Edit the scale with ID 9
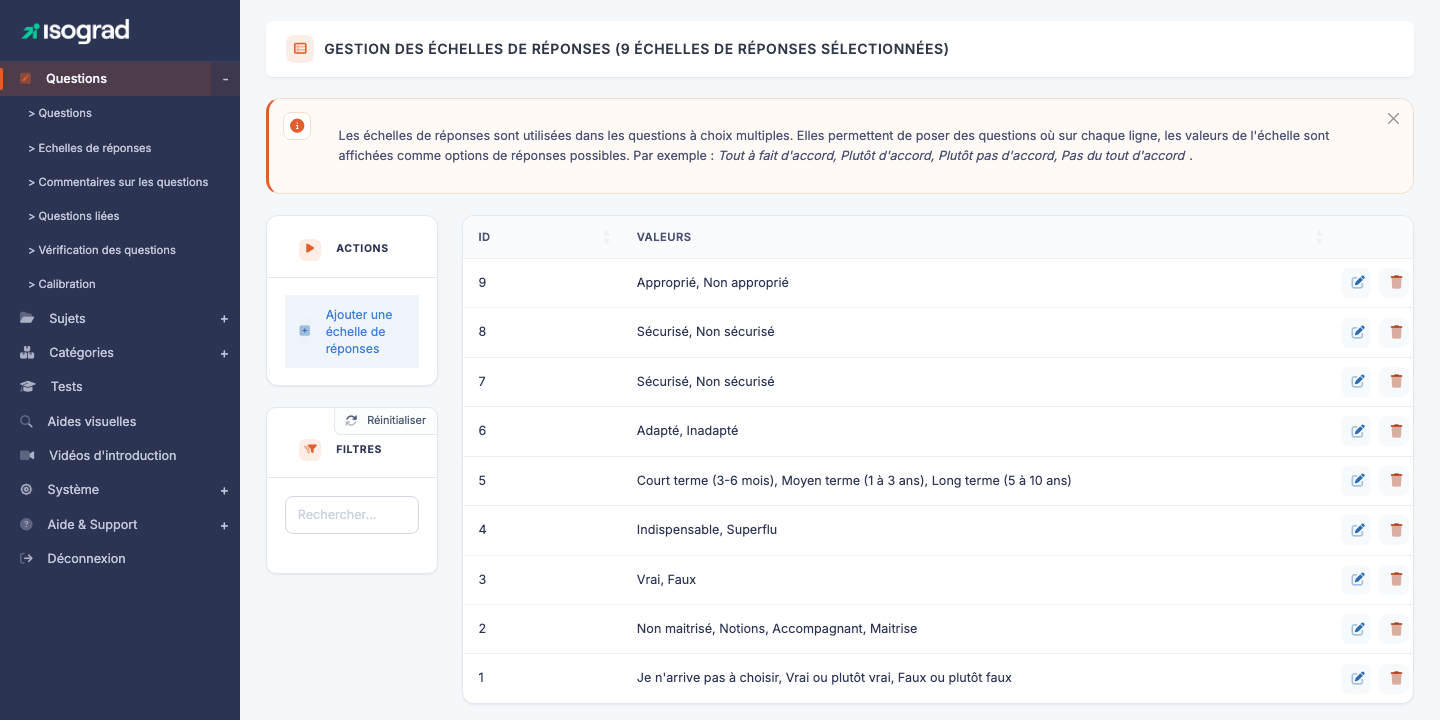The width and height of the screenshot is (1440, 720). (x=1357, y=283)
